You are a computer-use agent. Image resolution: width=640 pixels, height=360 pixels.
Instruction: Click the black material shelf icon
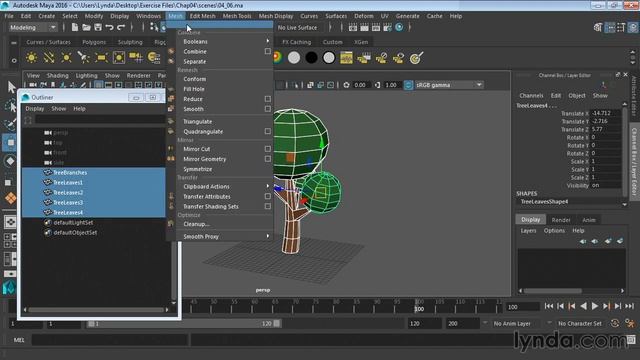tap(311, 58)
